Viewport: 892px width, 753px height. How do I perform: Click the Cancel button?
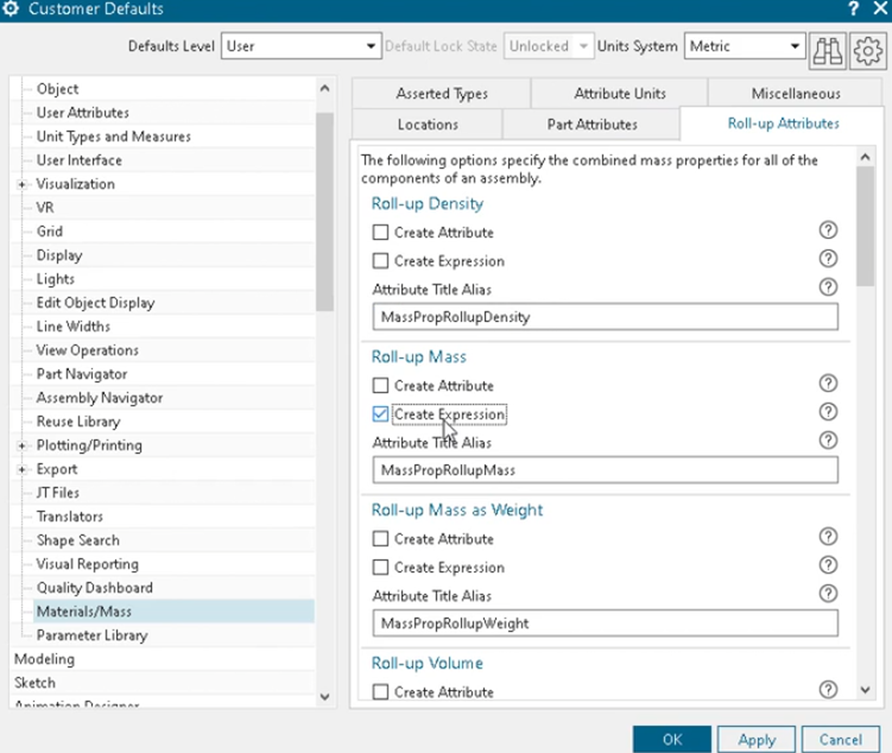[840, 740]
